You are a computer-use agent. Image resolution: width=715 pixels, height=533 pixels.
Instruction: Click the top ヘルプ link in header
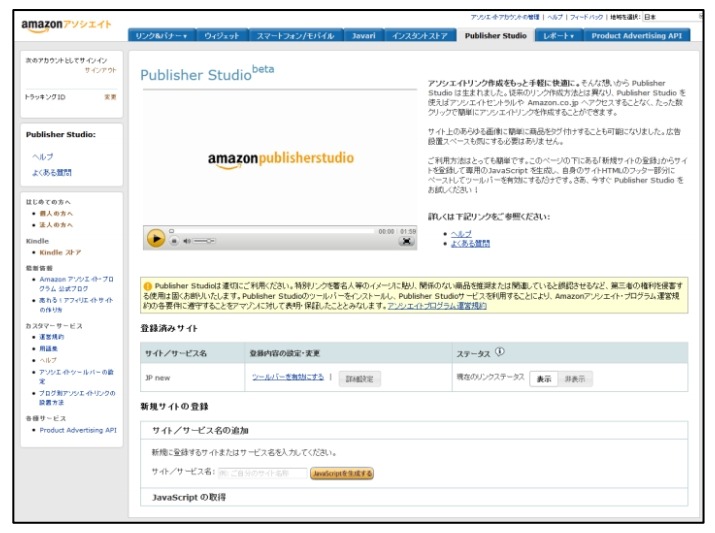coord(555,17)
